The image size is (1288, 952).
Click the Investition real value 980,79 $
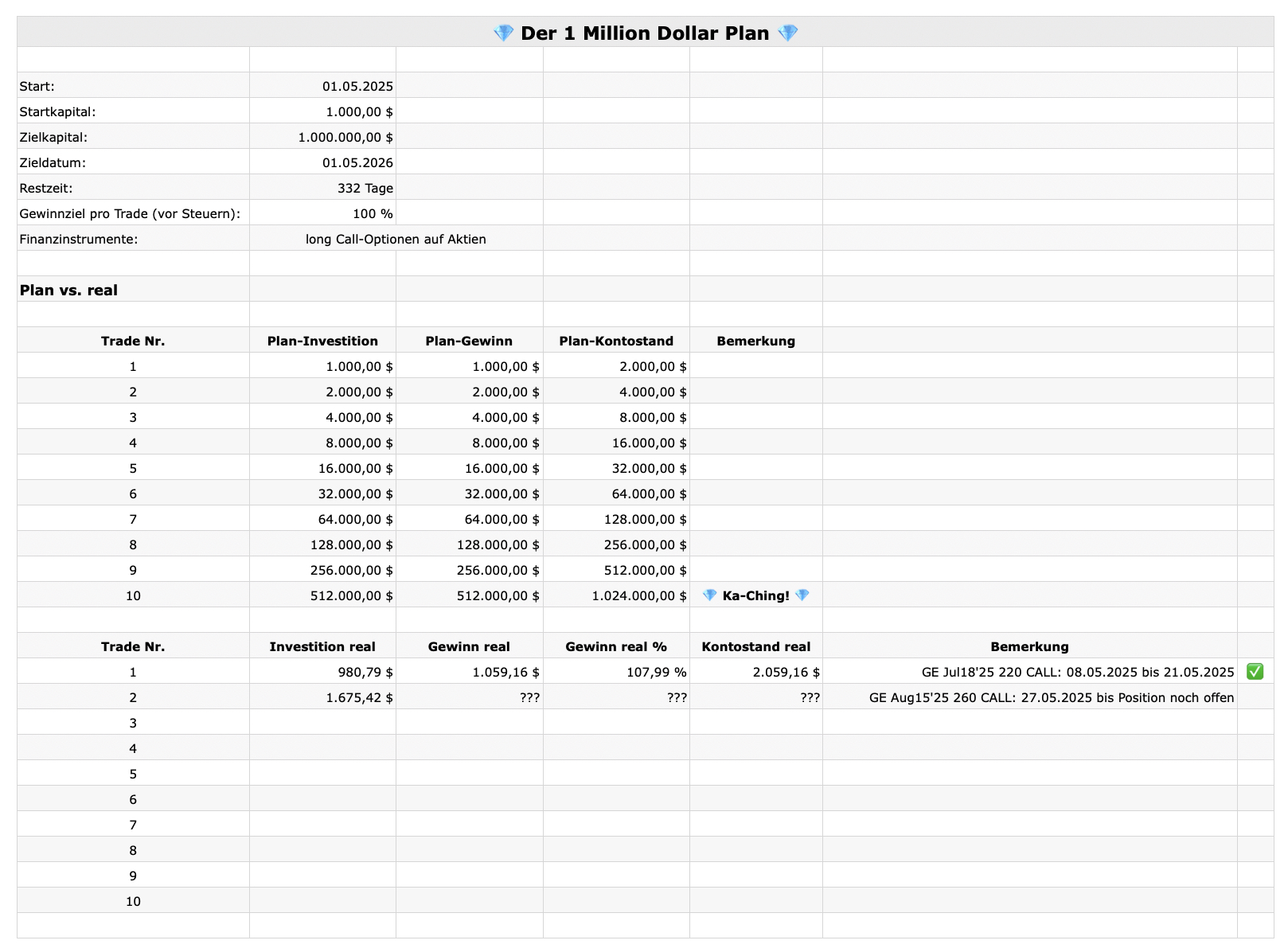coord(365,672)
